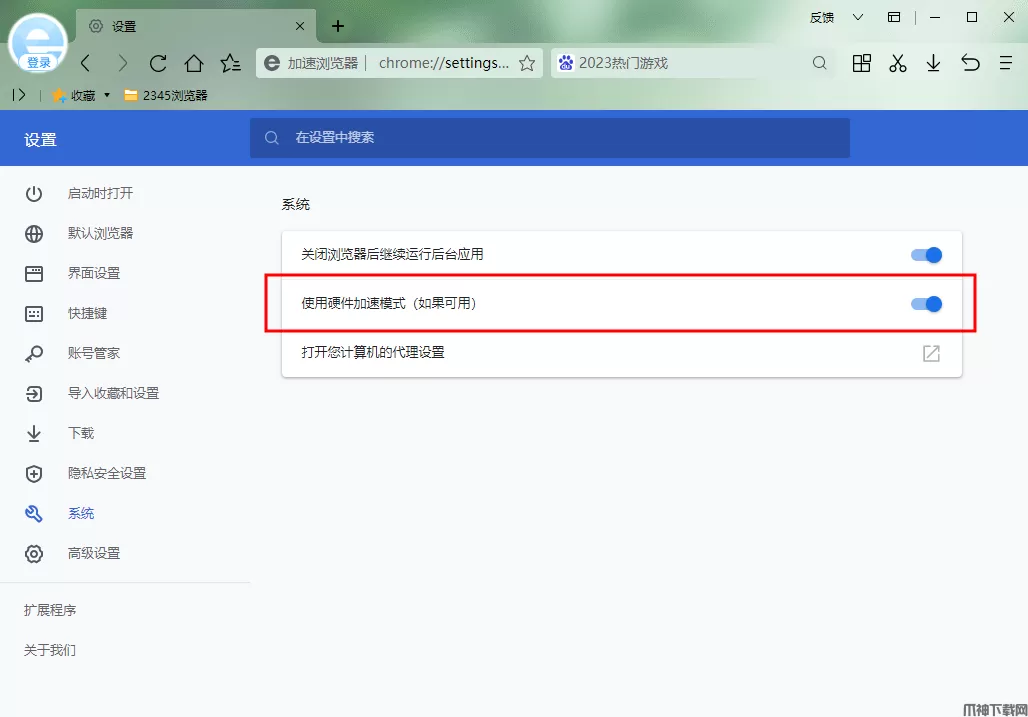The height and width of the screenshot is (717, 1028).
Task: Open proxy settings external link icon
Action: (932, 353)
